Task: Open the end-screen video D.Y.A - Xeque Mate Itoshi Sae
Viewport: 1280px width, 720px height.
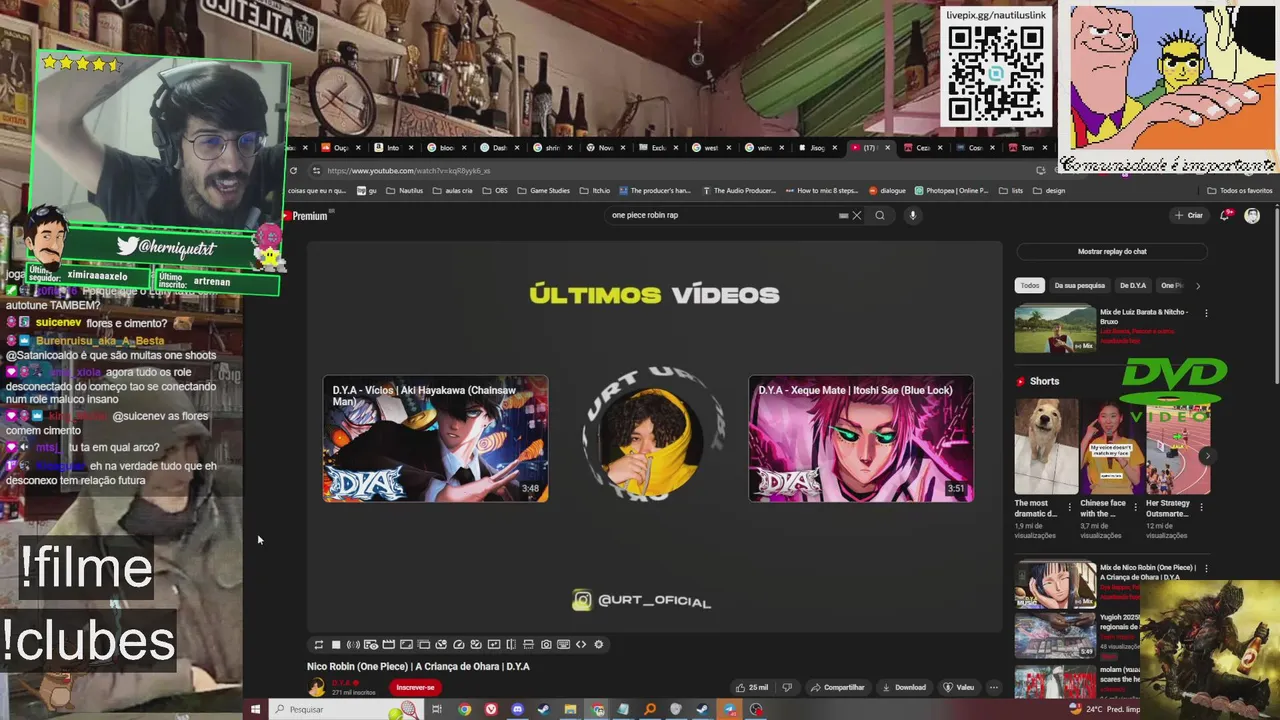Action: 861,439
